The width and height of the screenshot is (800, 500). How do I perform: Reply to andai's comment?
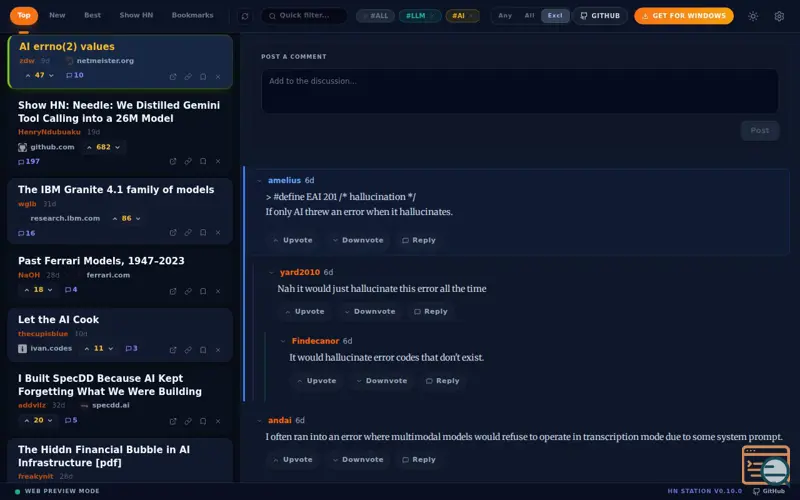pos(418,460)
